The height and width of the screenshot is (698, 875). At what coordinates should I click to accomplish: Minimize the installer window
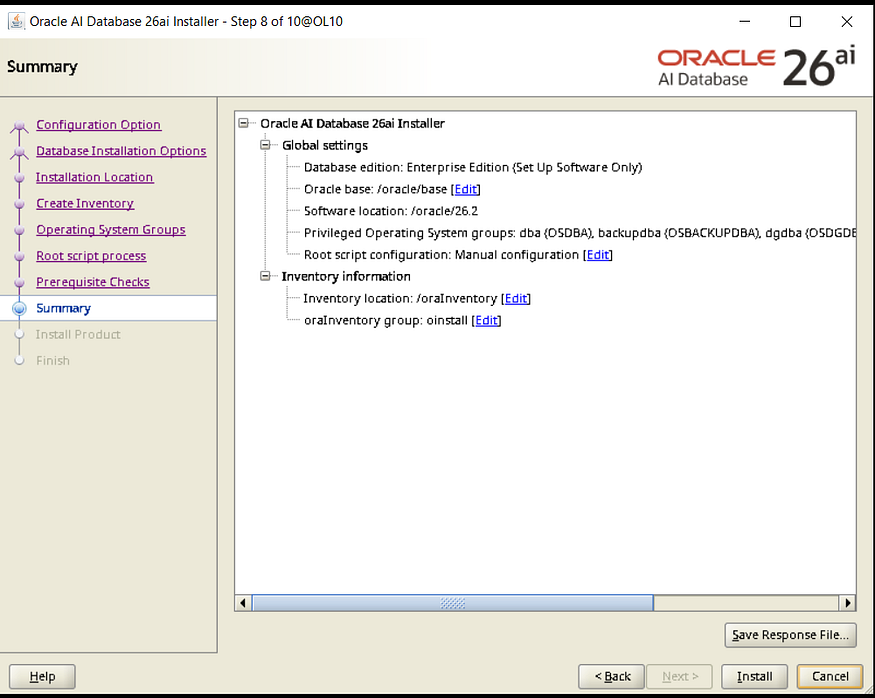coord(744,21)
